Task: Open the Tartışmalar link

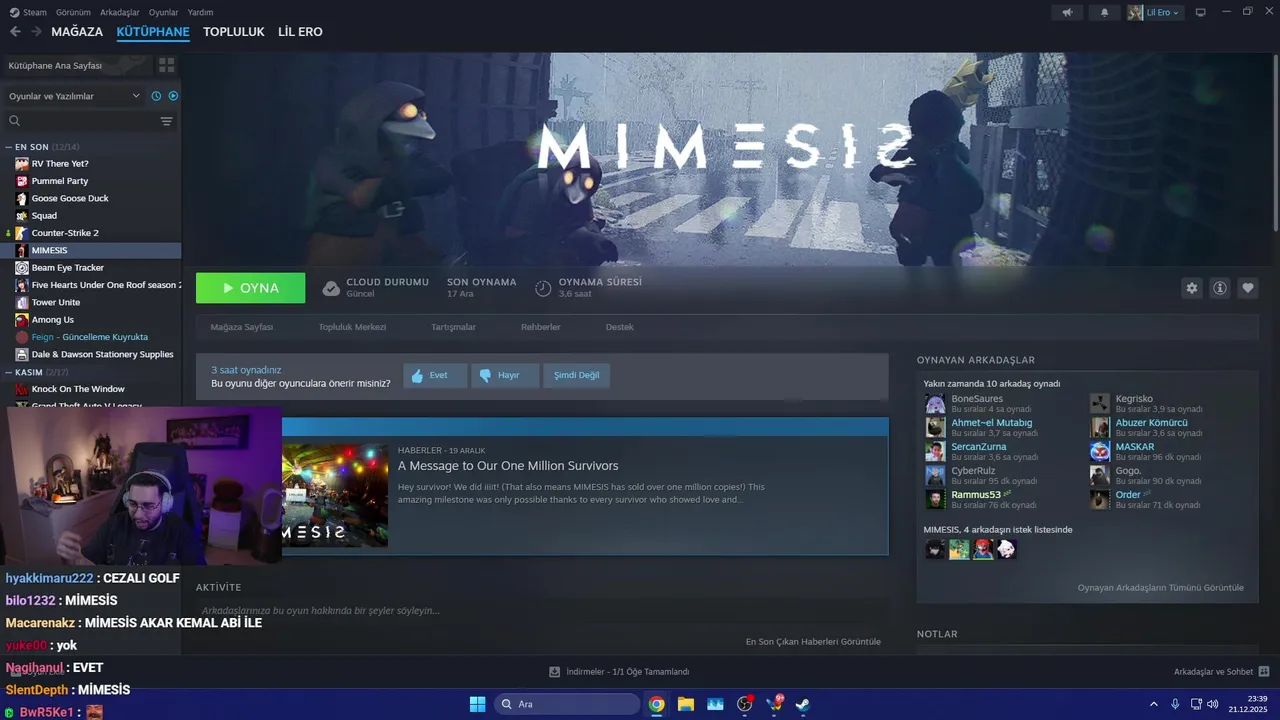Action: coord(453,327)
